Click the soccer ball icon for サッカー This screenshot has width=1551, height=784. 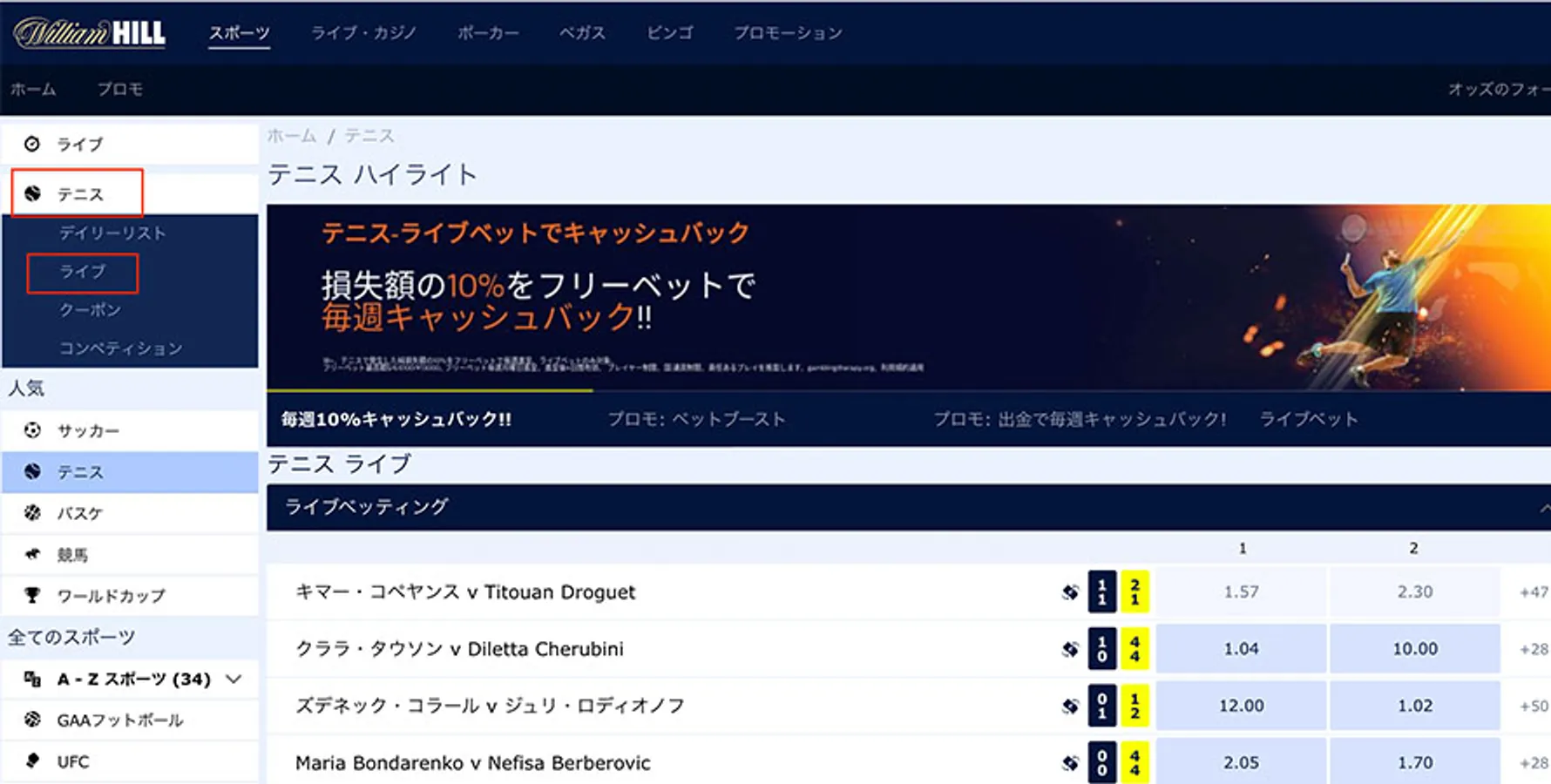(x=32, y=430)
